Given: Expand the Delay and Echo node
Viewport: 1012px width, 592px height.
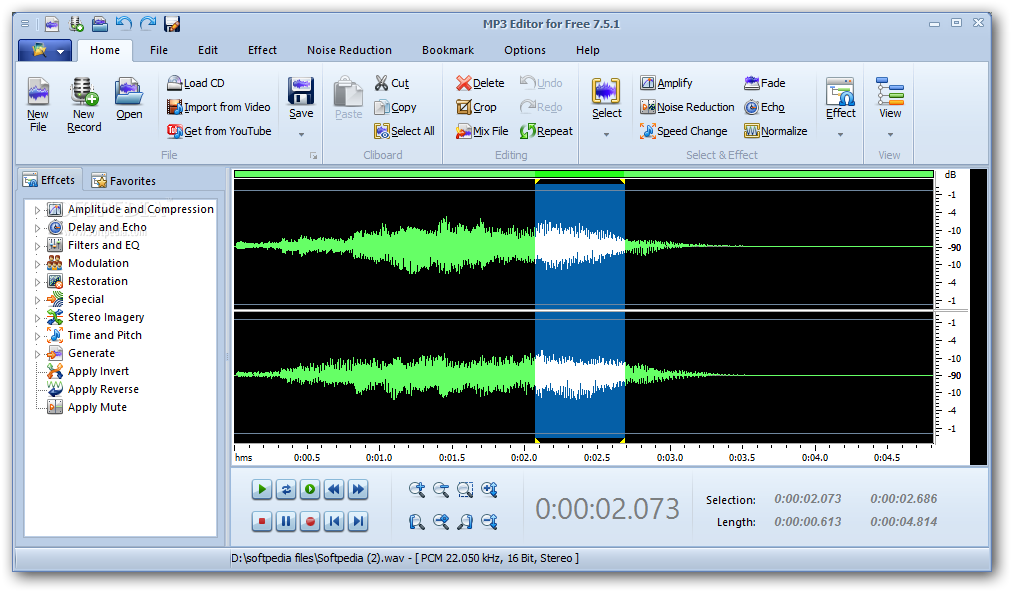Looking at the screenshot, I should [37, 228].
